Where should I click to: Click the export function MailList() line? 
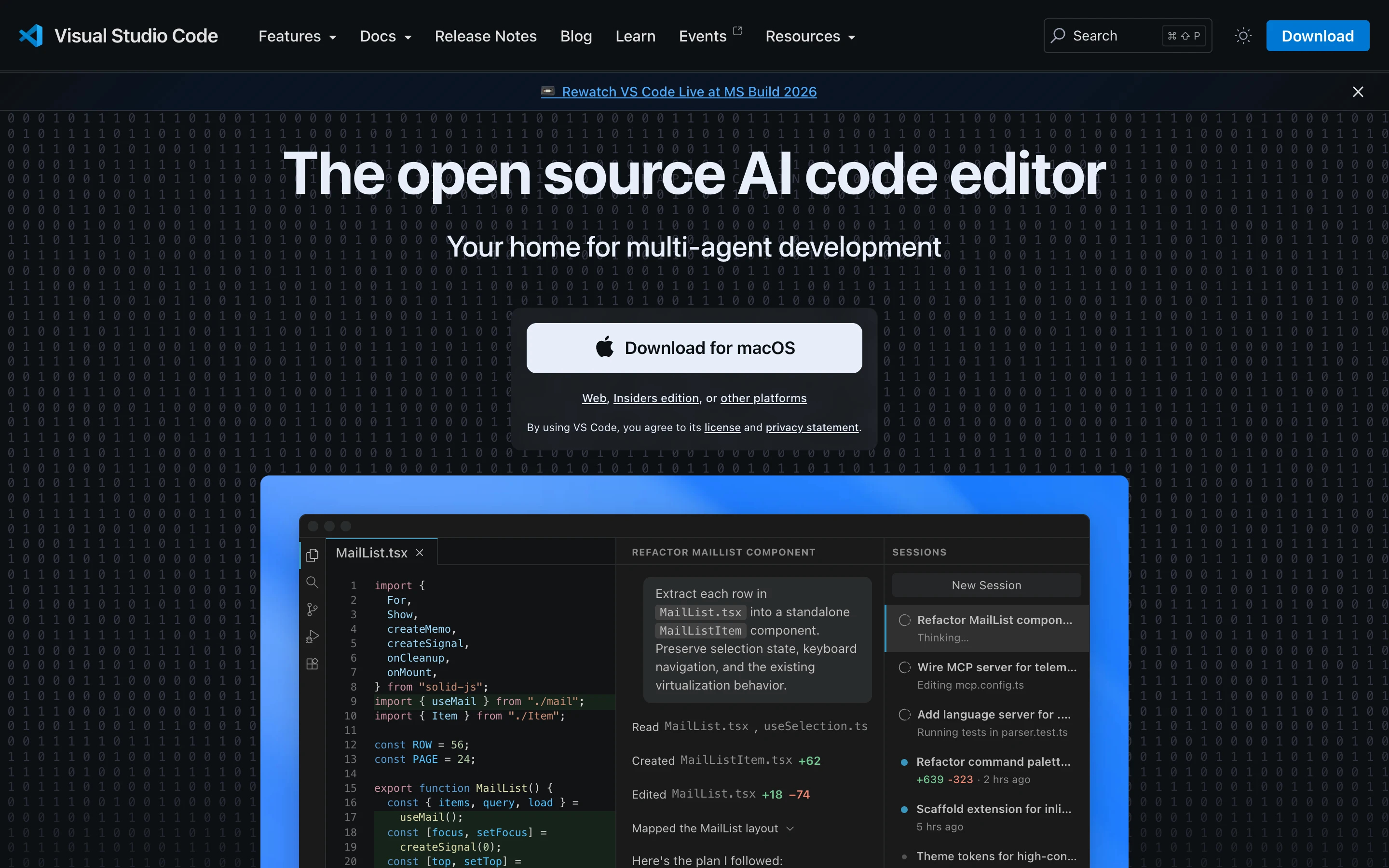click(464, 788)
